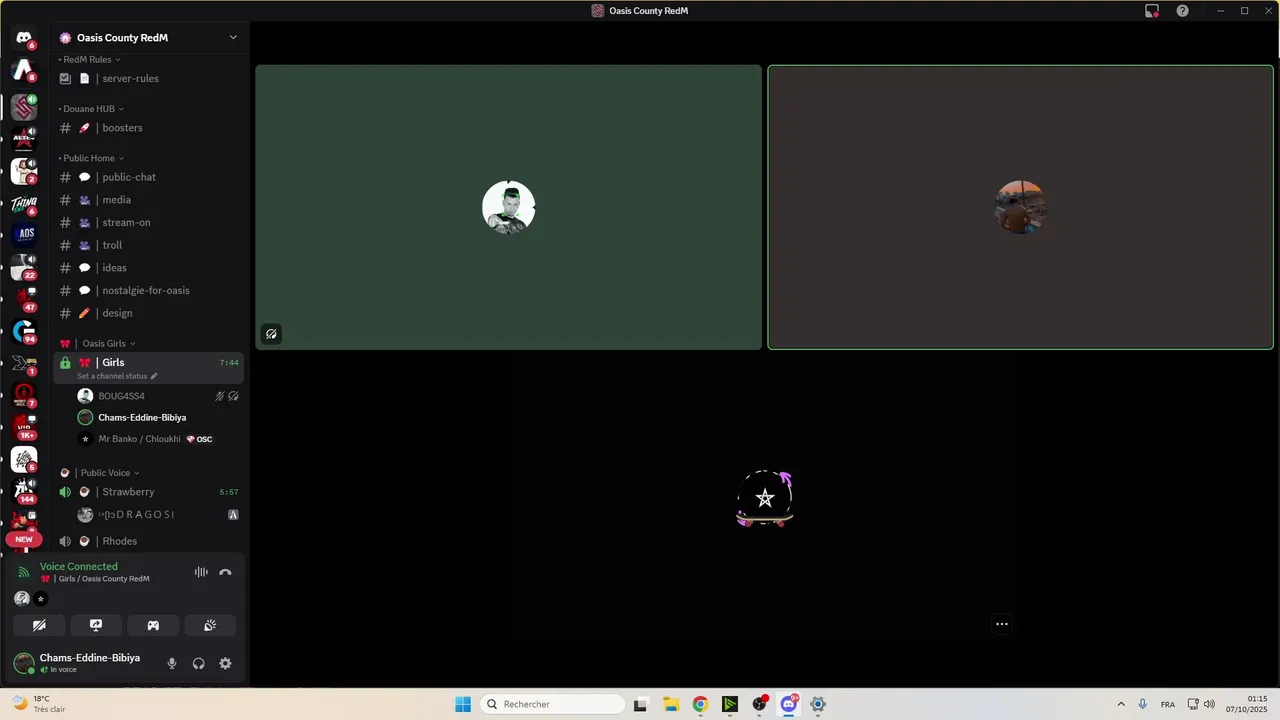
Task: Open Task View on the taskbar
Action: 640,704
